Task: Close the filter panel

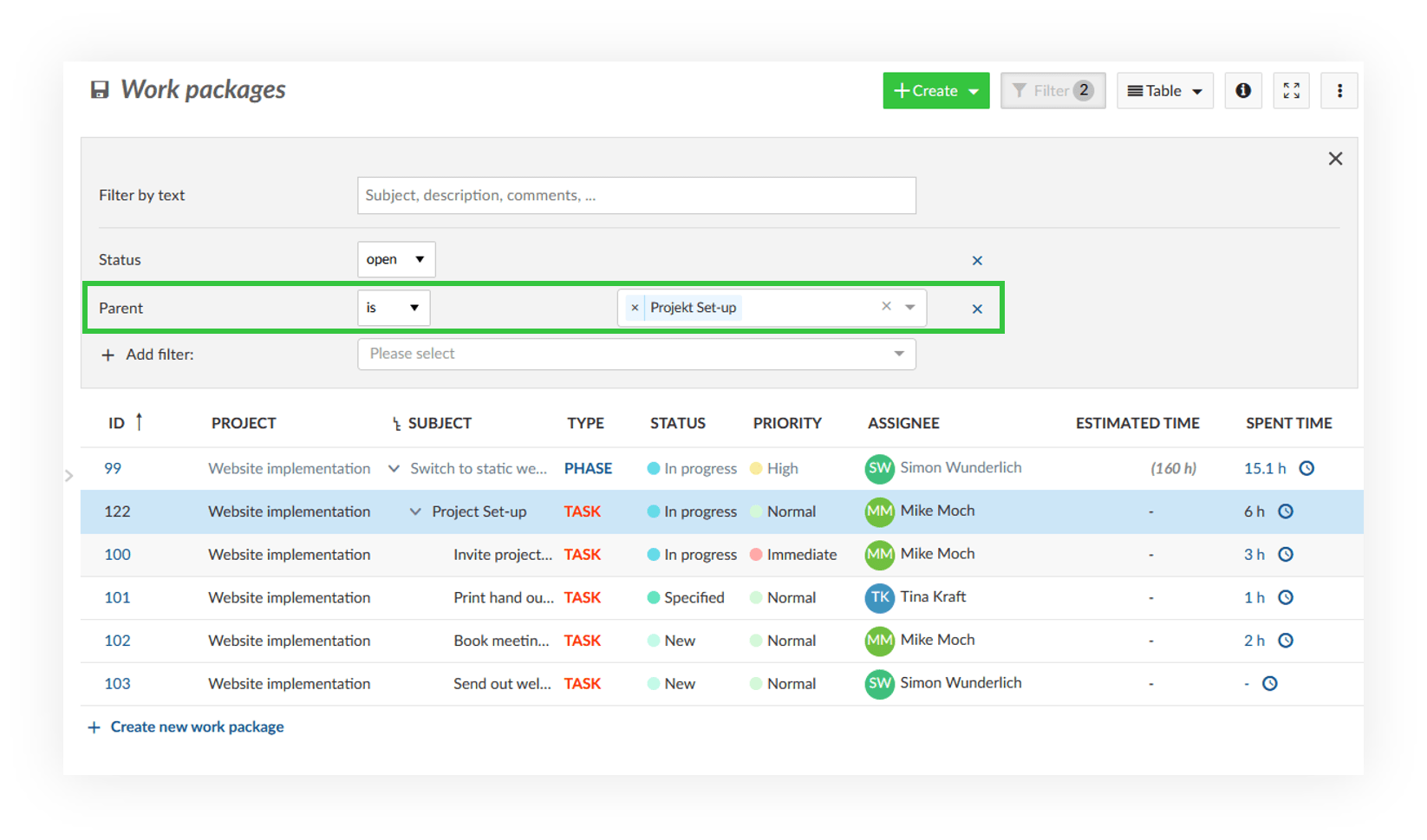Action: (x=1335, y=159)
